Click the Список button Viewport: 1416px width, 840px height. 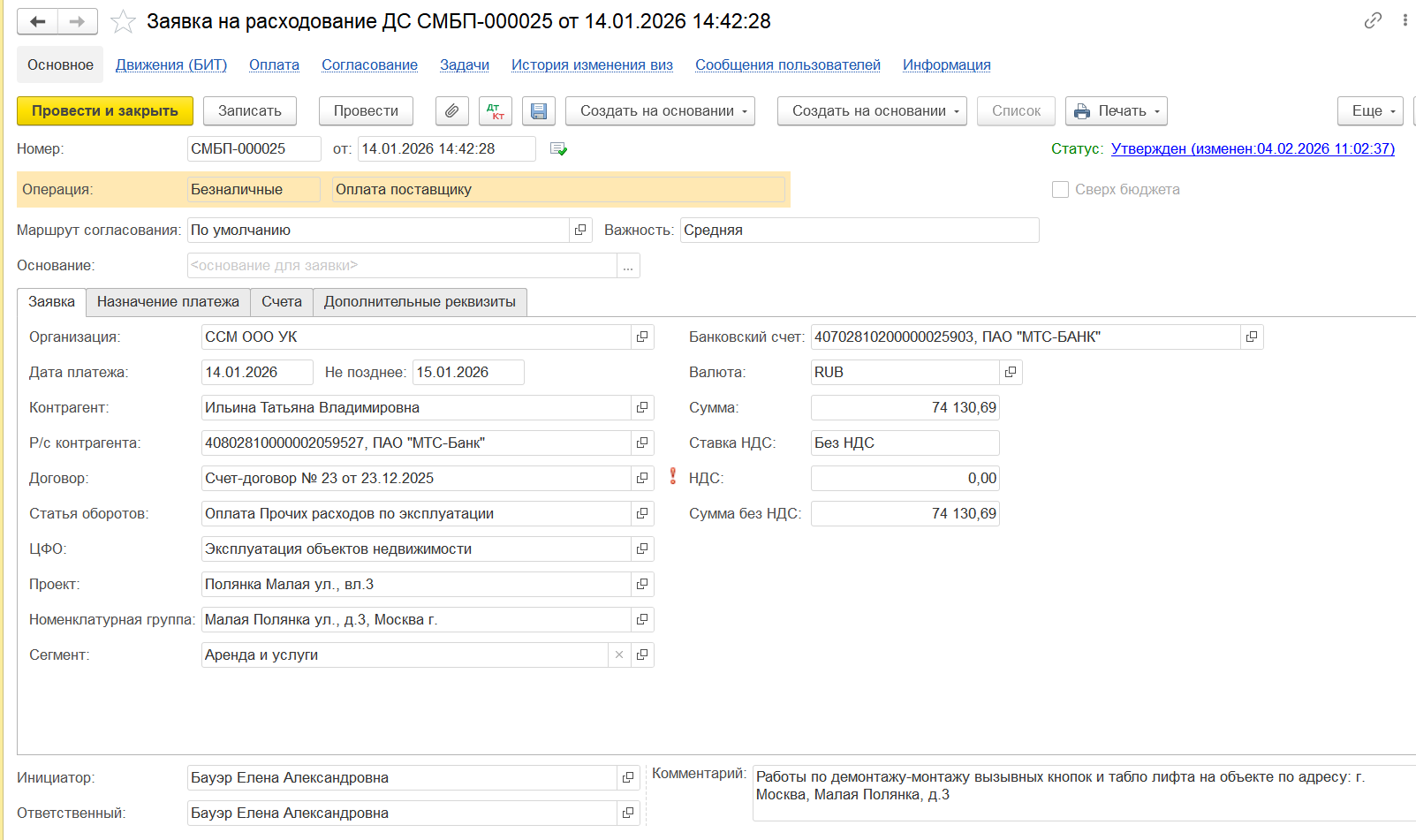point(1016,111)
